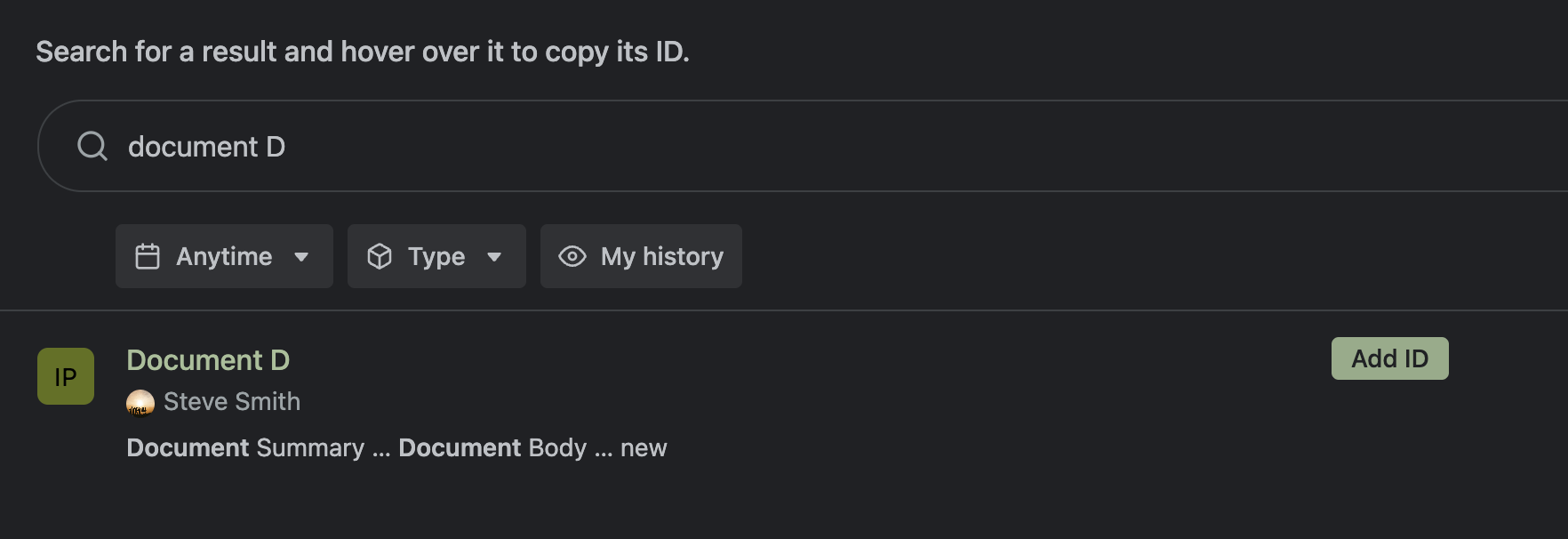Image resolution: width=1568 pixels, height=539 pixels.
Task: Click the word "new" in result snippet
Action: (644, 447)
